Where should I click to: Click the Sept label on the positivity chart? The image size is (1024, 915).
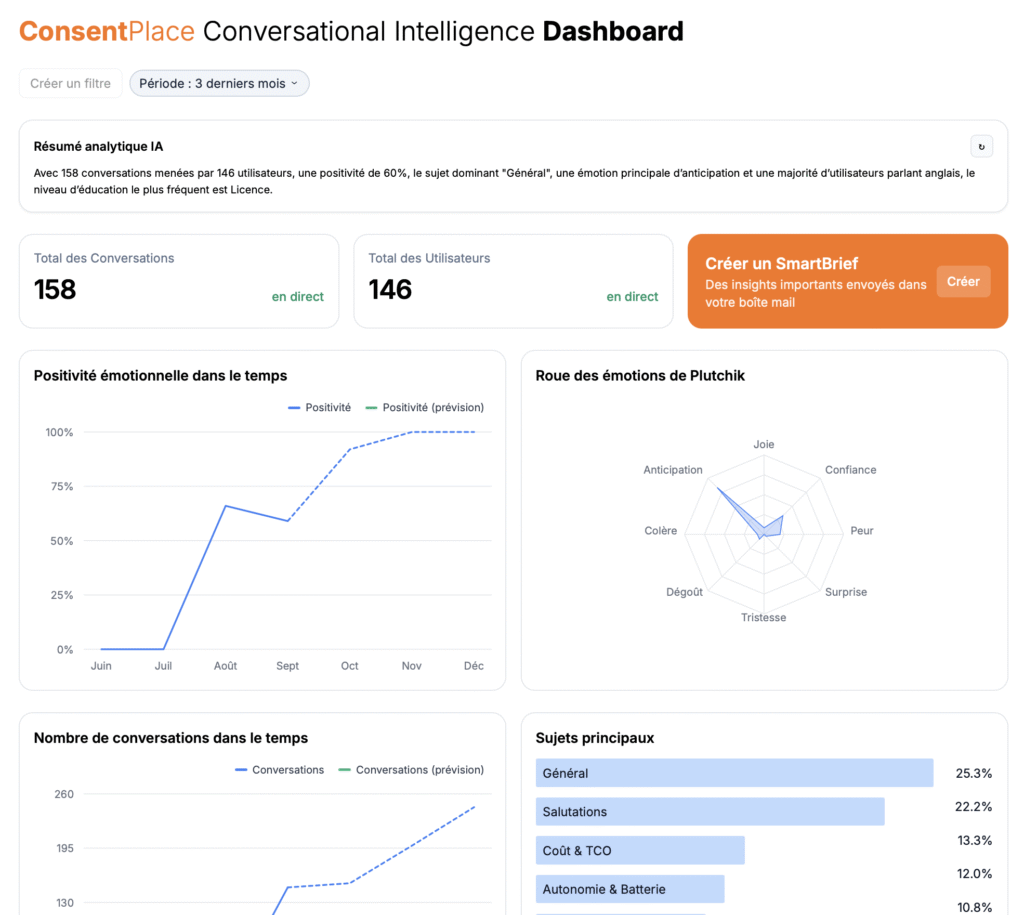coord(287,666)
